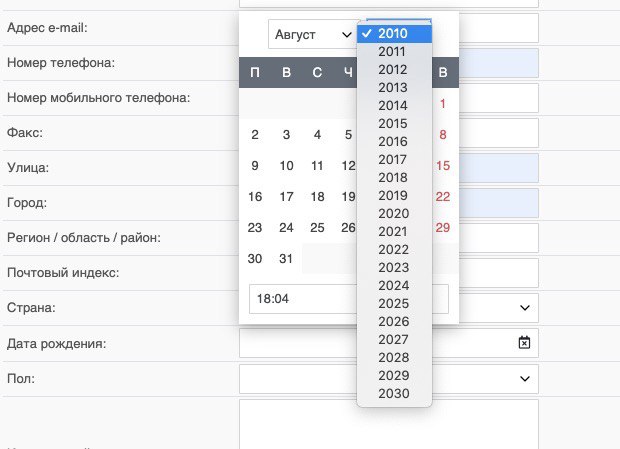This screenshot has width=620, height=449.
Task: Focus the Почтовый индекс input field
Action: (499, 273)
